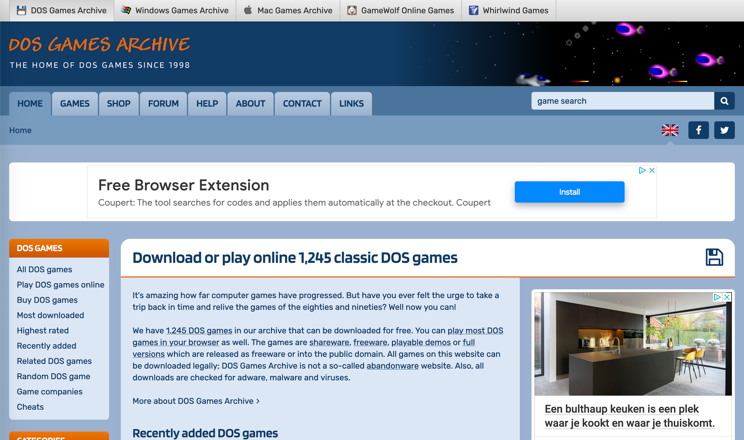Follow the 1,245 DOS games text link
This screenshot has height=440, width=744.
click(x=199, y=330)
